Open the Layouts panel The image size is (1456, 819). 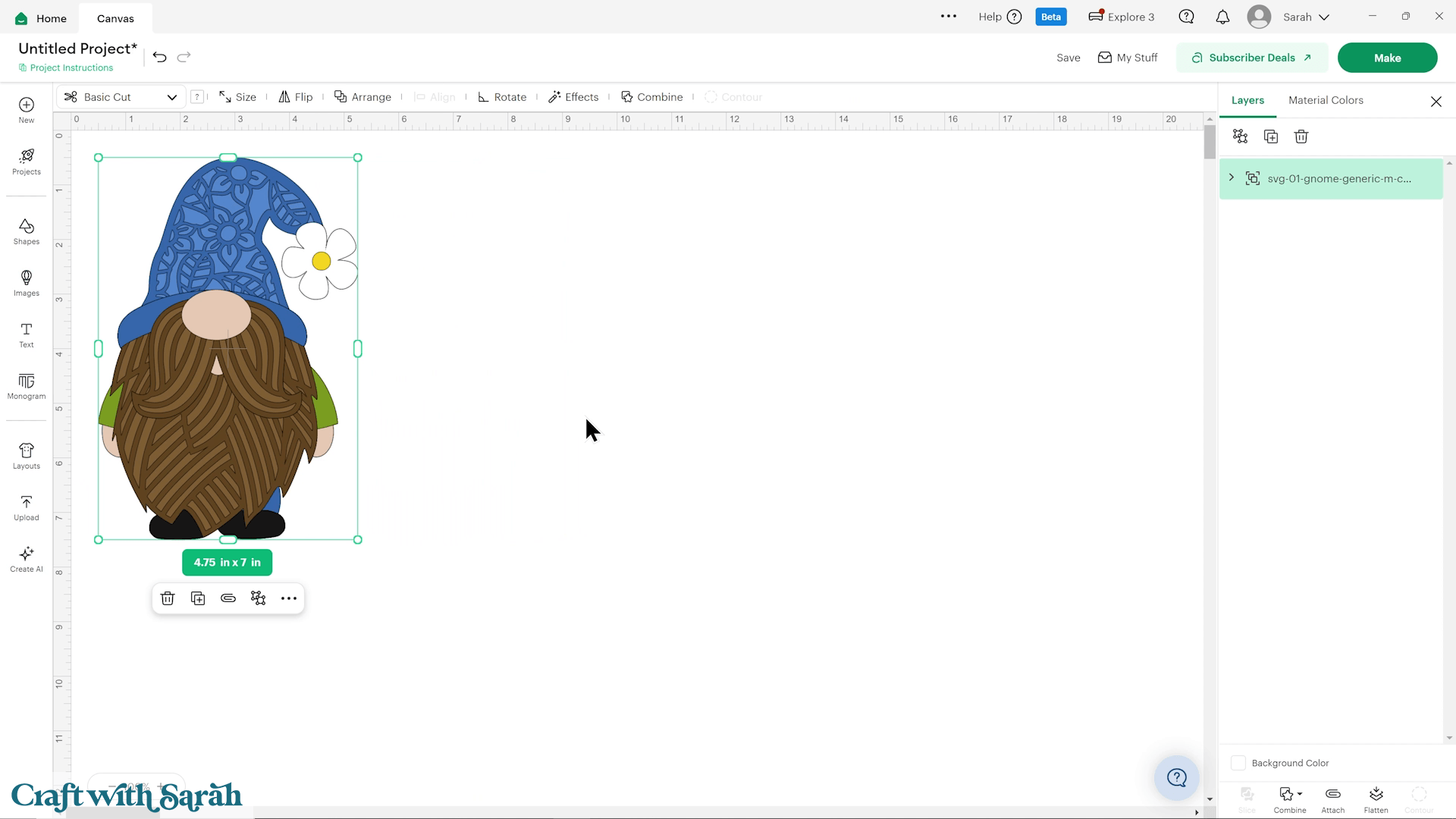coord(27,456)
